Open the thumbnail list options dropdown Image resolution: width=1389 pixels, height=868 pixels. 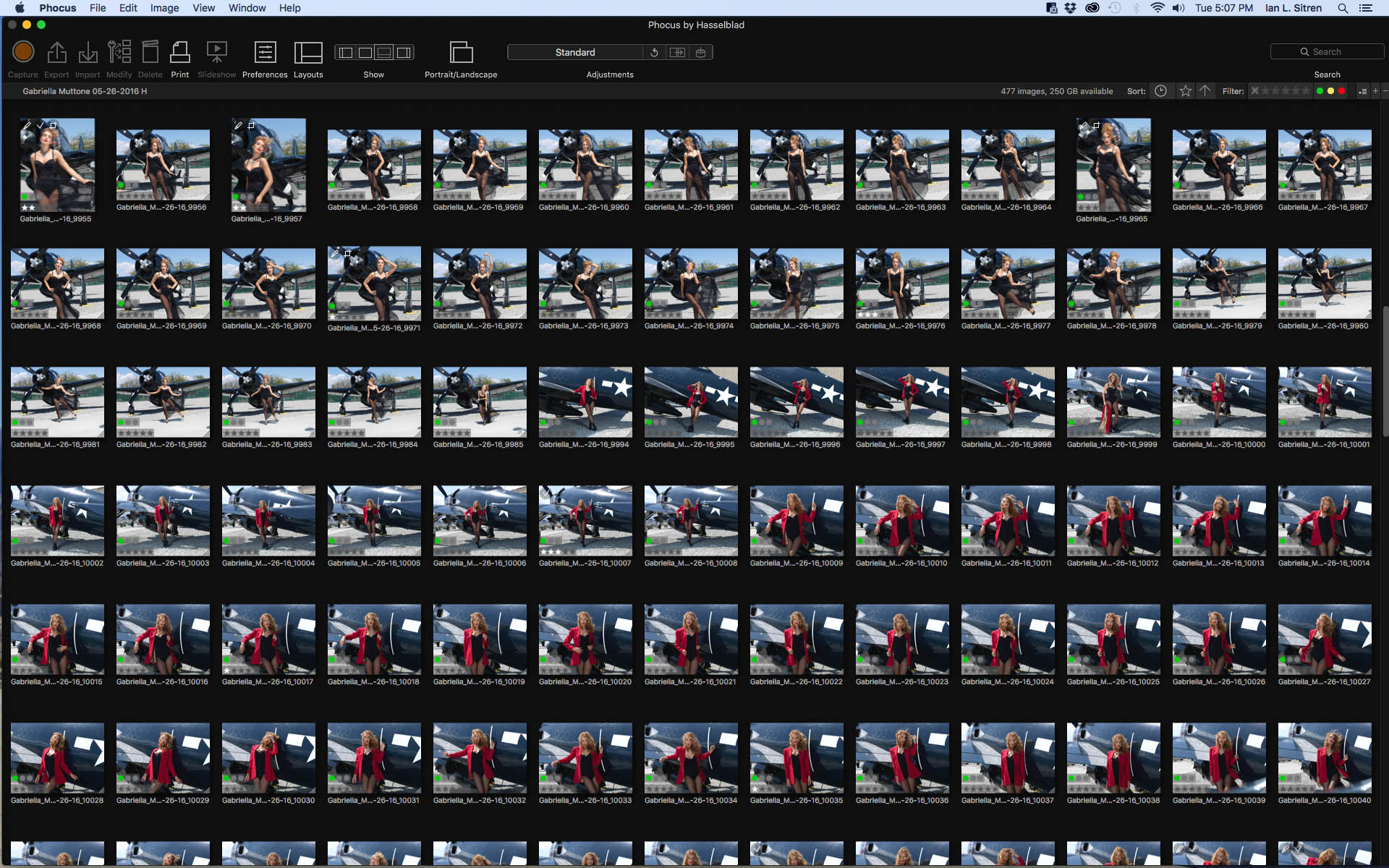pos(1362,91)
